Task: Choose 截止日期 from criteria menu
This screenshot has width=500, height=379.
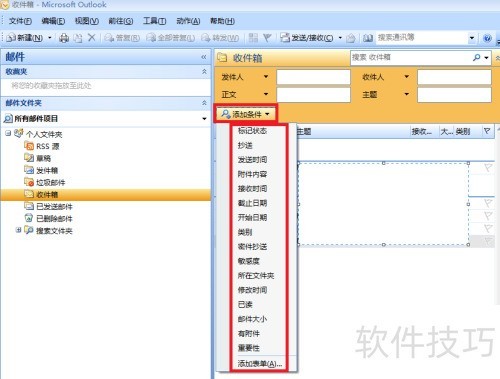Action: [x=252, y=203]
